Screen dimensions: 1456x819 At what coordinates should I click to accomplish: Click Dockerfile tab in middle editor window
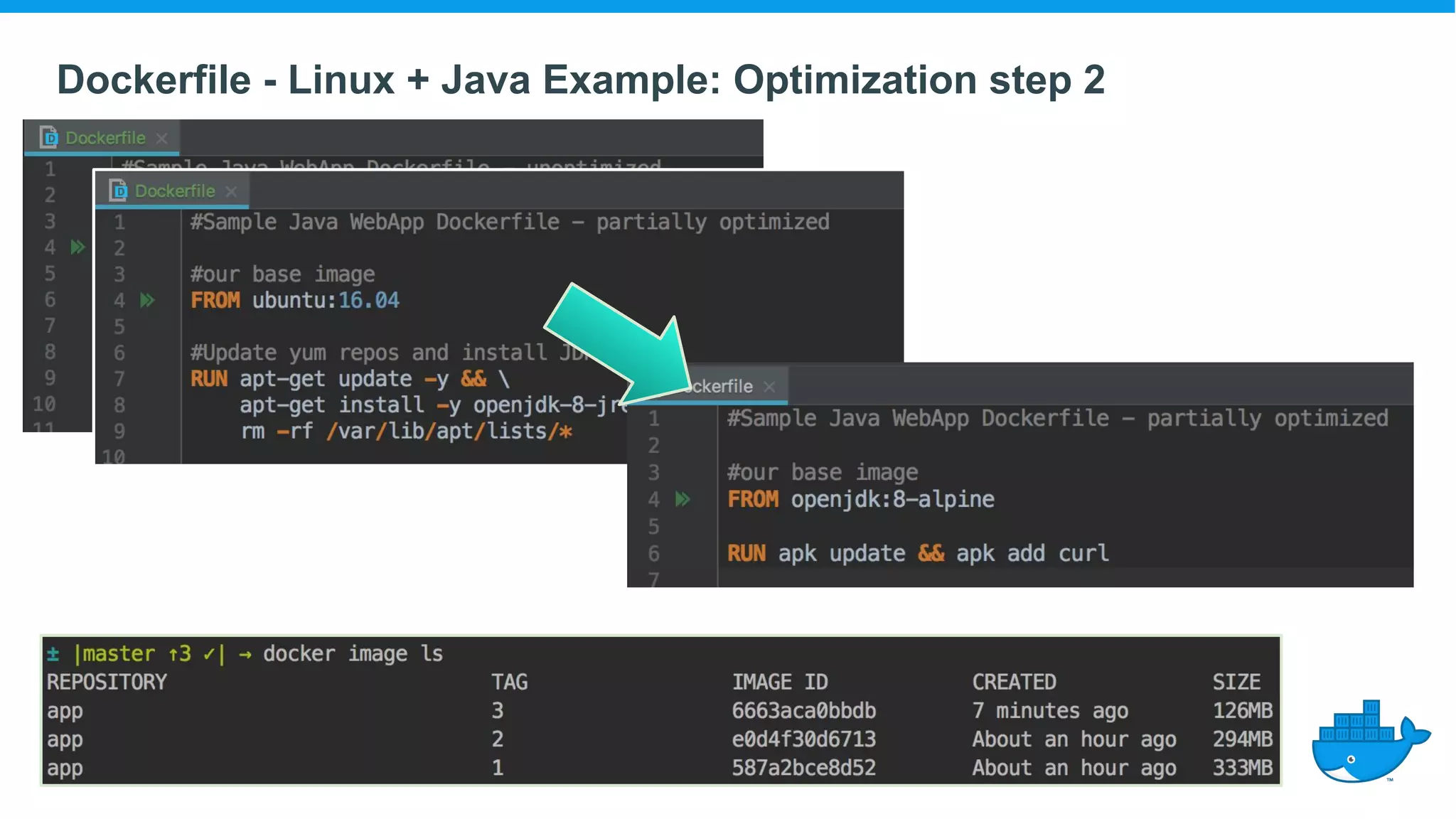click(171, 191)
